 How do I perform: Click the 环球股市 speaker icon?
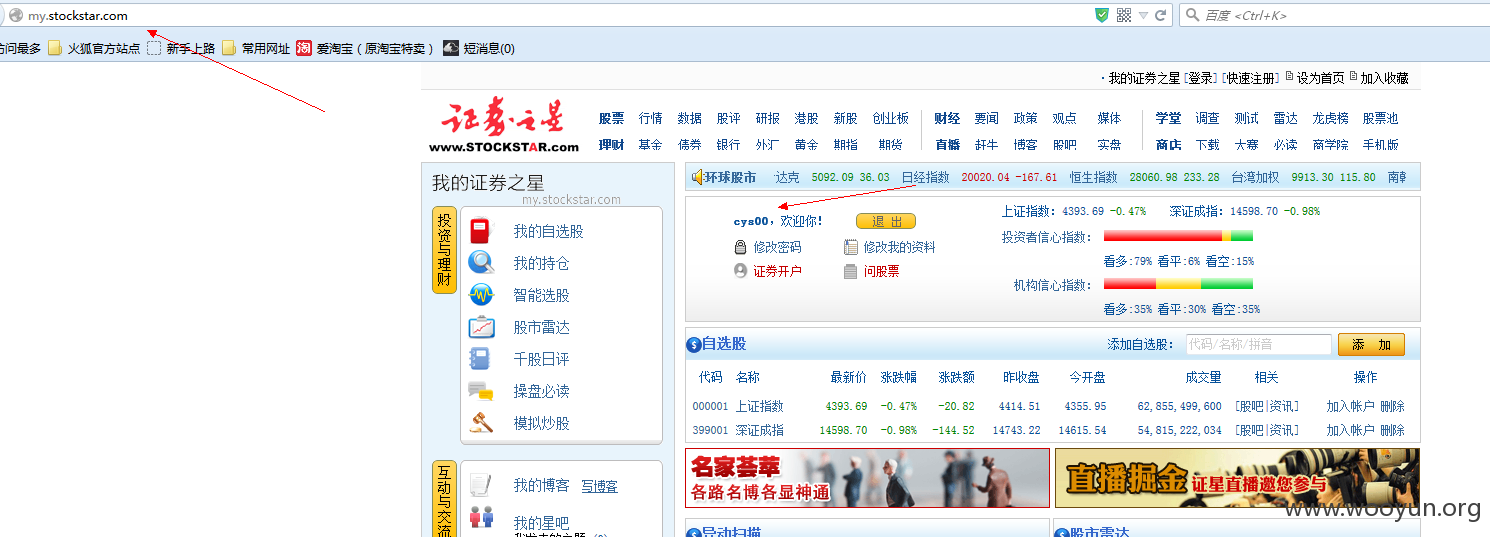pyautogui.click(x=698, y=177)
